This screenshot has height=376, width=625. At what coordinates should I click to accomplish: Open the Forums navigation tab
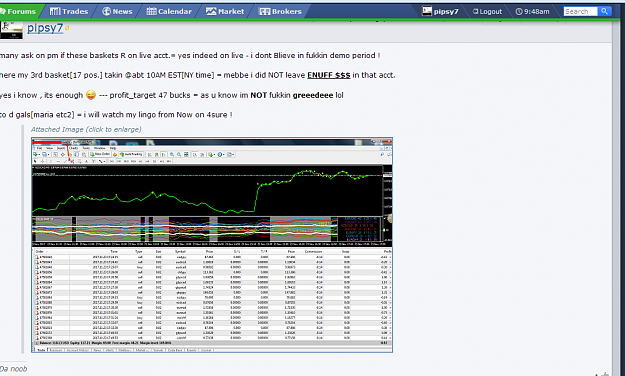(19, 12)
